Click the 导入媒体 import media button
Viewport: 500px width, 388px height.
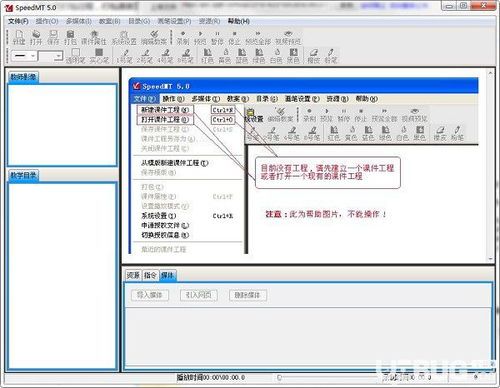[149, 295]
